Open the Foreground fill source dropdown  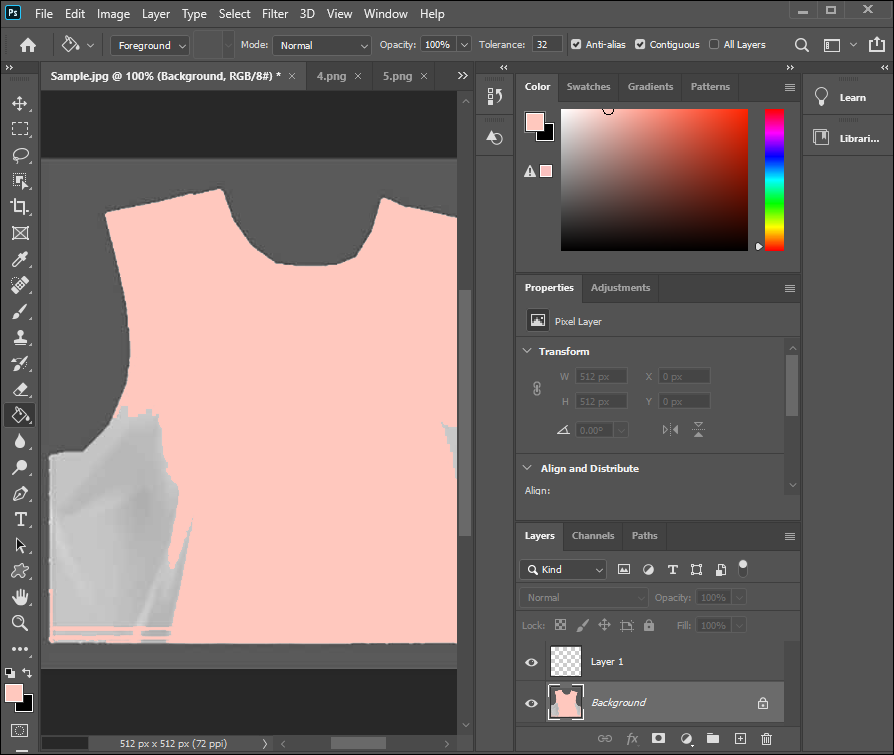pos(152,45)
